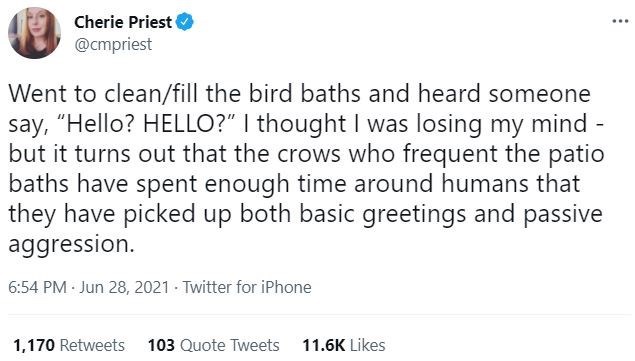The image size is (635, 361).
Task: Click the 103 quote tweet count number
Action: pos(161,346)
